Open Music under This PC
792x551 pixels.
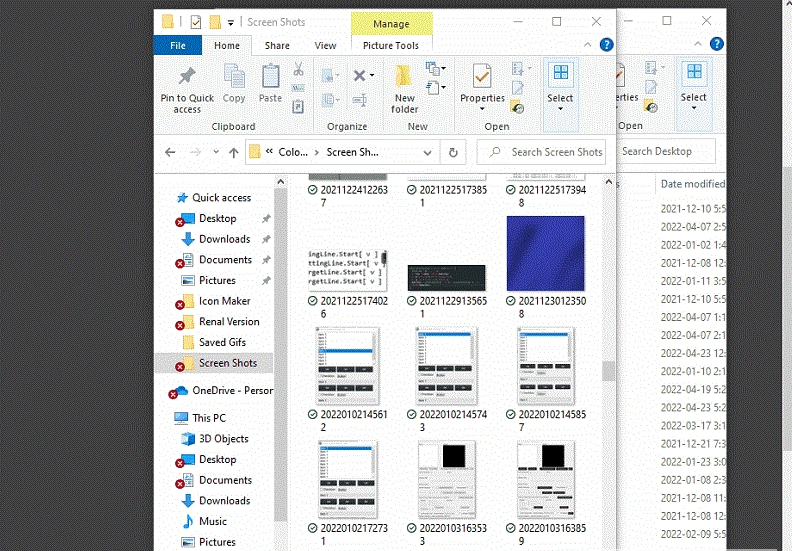tap(213, 521)
